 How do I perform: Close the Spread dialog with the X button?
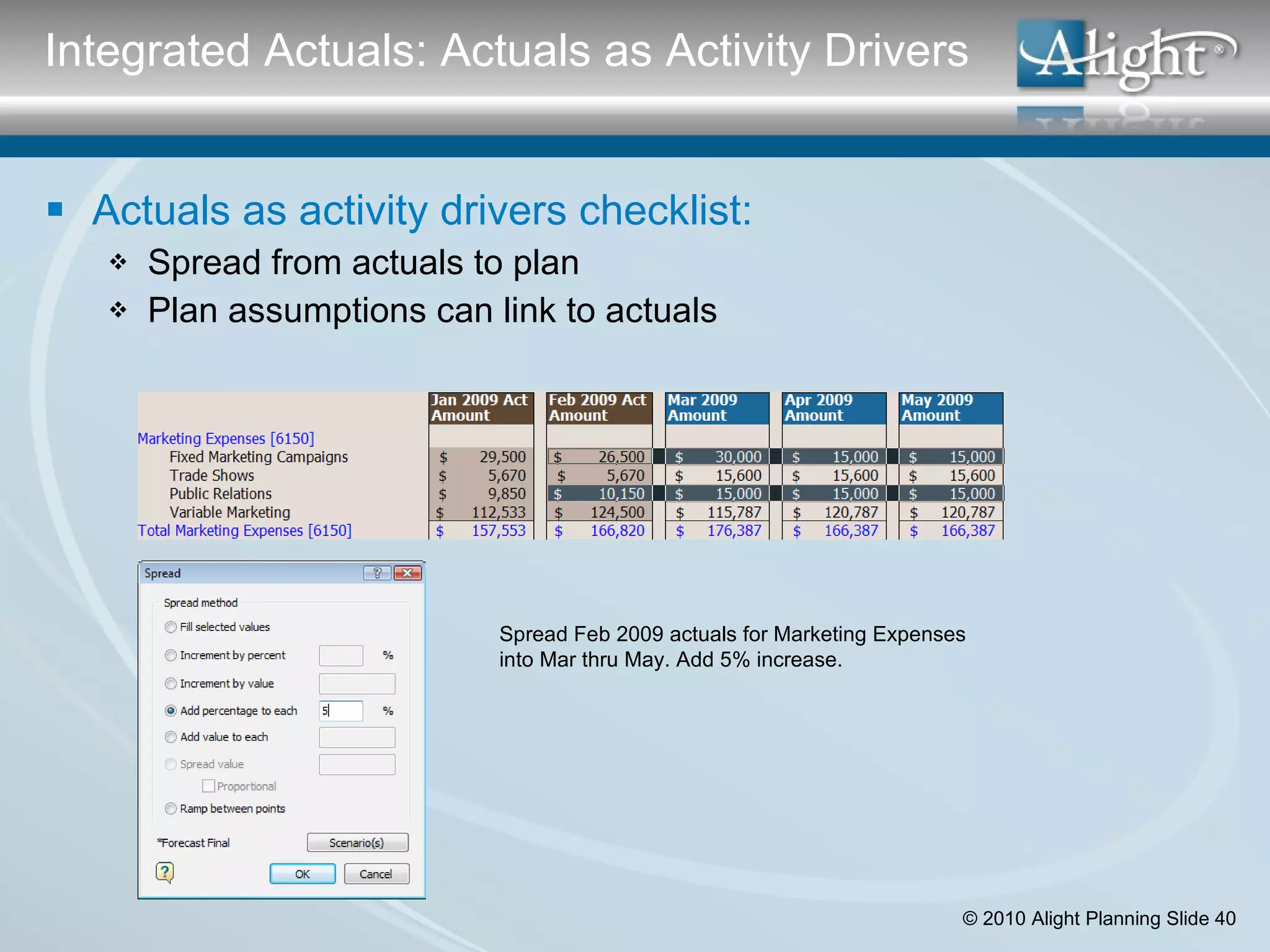click(407, 573)
